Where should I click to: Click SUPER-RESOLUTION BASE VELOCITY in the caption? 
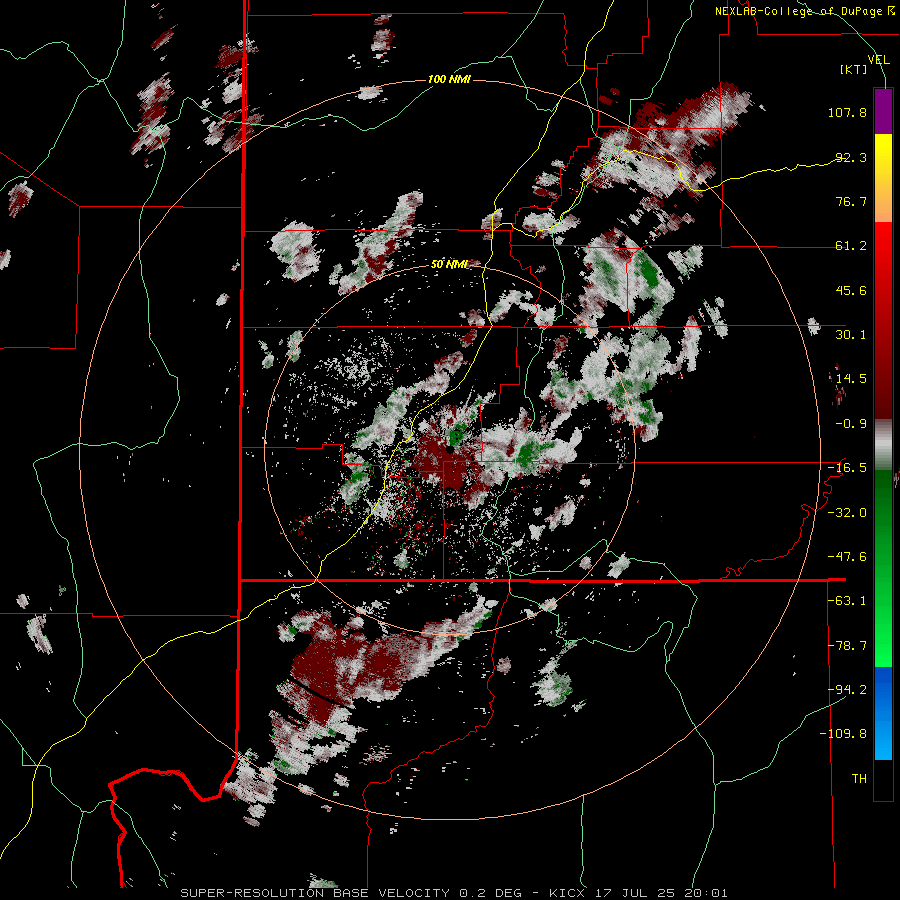pyautogui.click(x=315, y=893)
